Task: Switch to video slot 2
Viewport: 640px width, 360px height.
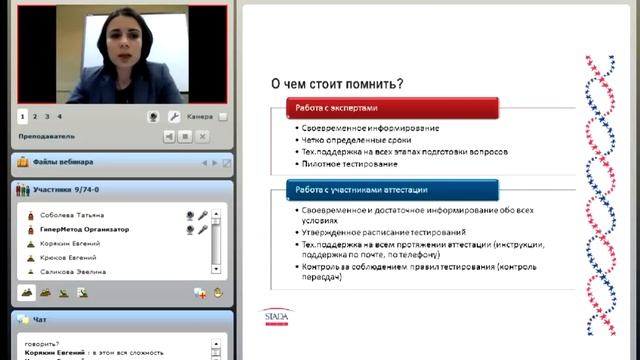Action: pyautogui.click(x=35, y=117)
